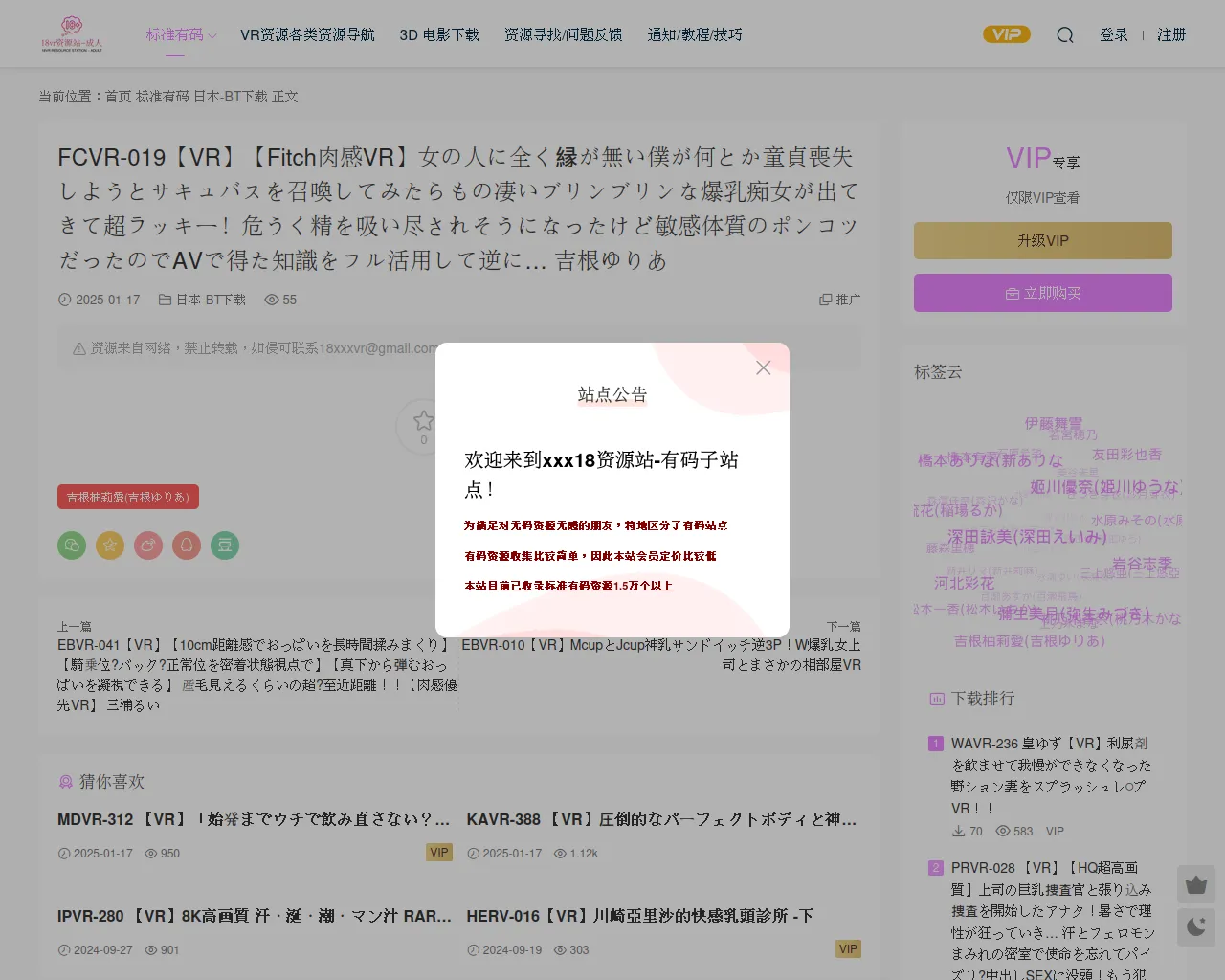Click the 登录 link
Screen dimensions: 1225x980
tap(1114, 35)
